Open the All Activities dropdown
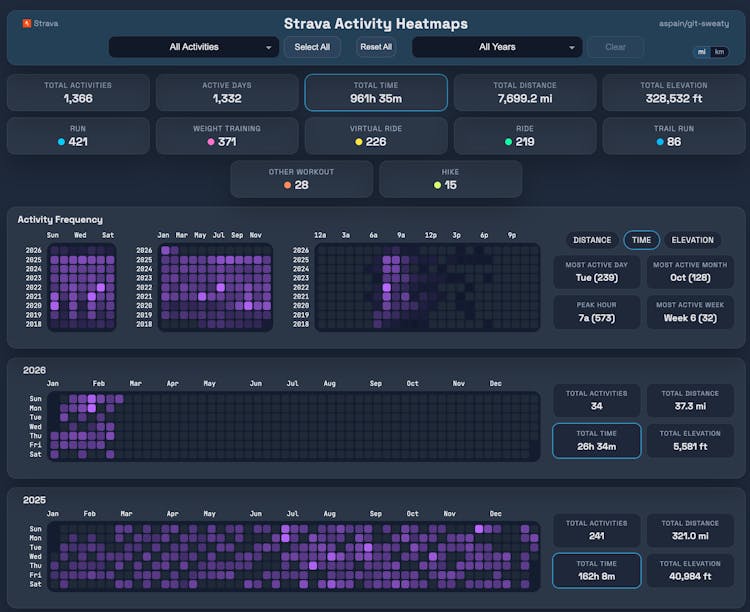The height and width of the screenshot is (612, 750). pyautogui.click(x=194, y=47)
